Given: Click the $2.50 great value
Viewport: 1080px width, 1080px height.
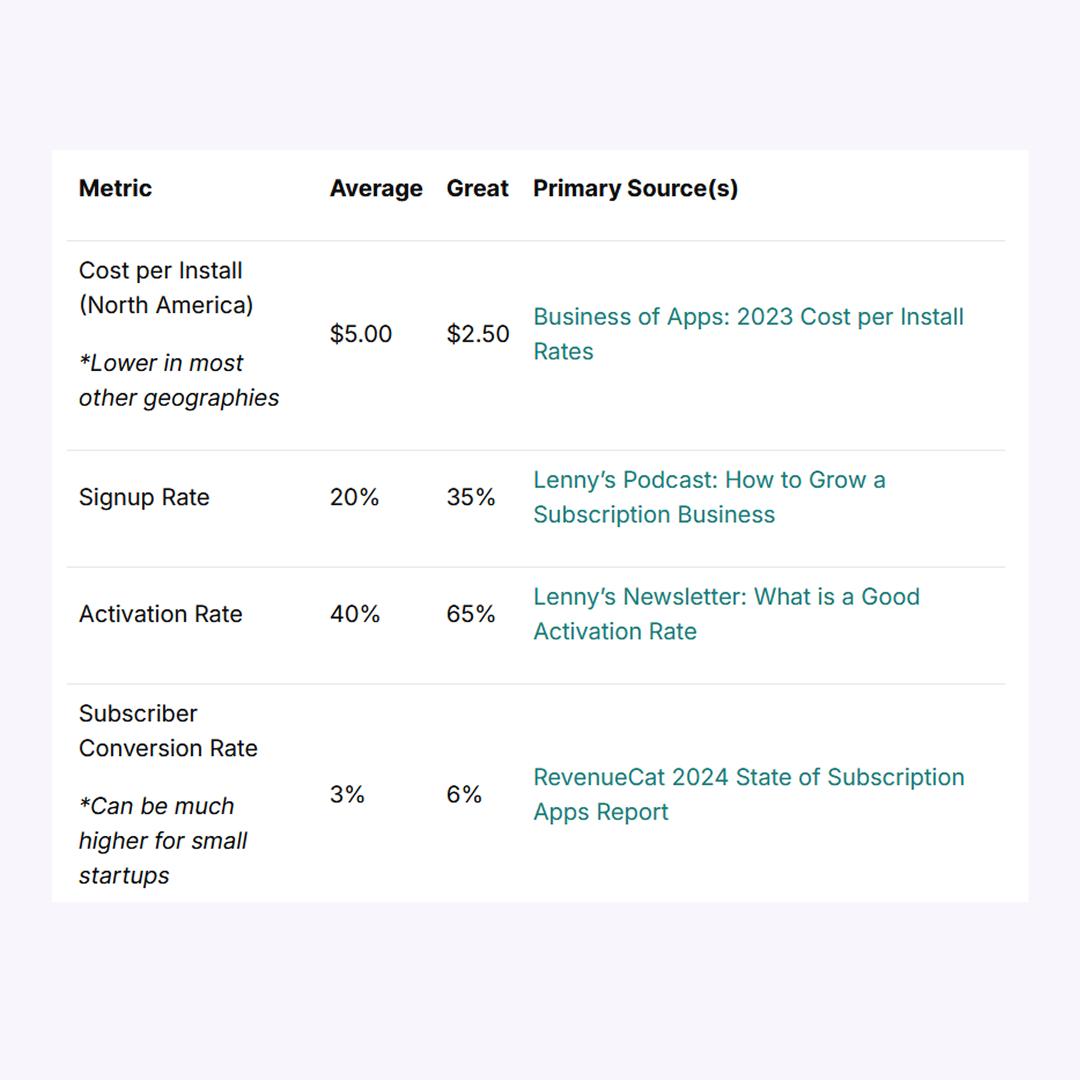Looking at the screenshot, I should 478,334.
